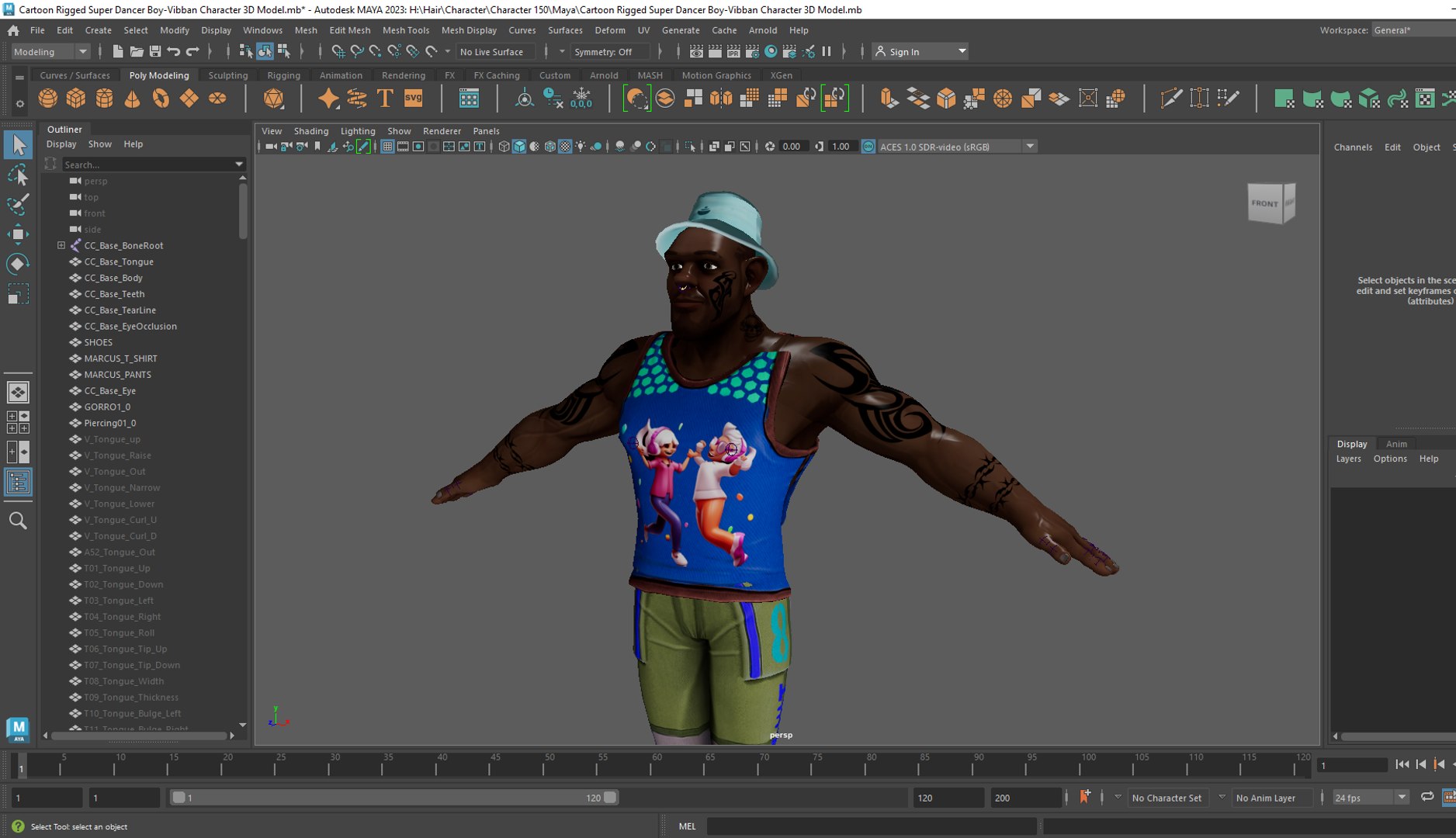Click No Live Surface field
This screenshot has height=838, width=1456.
[495, 52]
